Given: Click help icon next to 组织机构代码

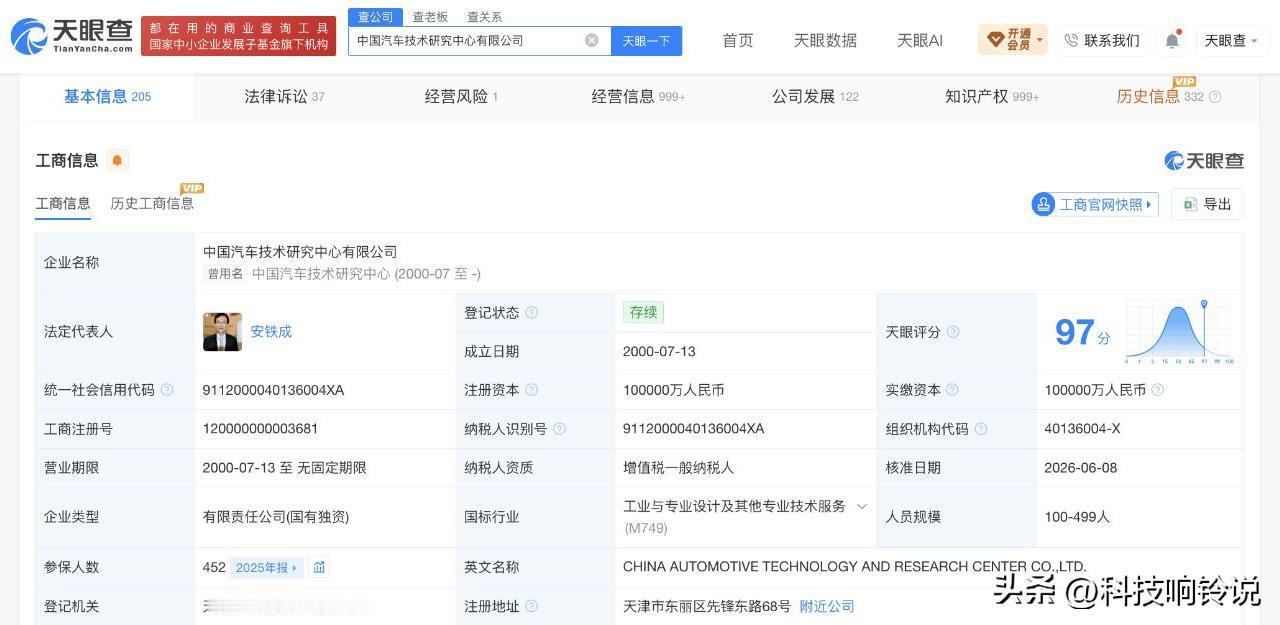Looking at the screenshot, I should (981, 429).
